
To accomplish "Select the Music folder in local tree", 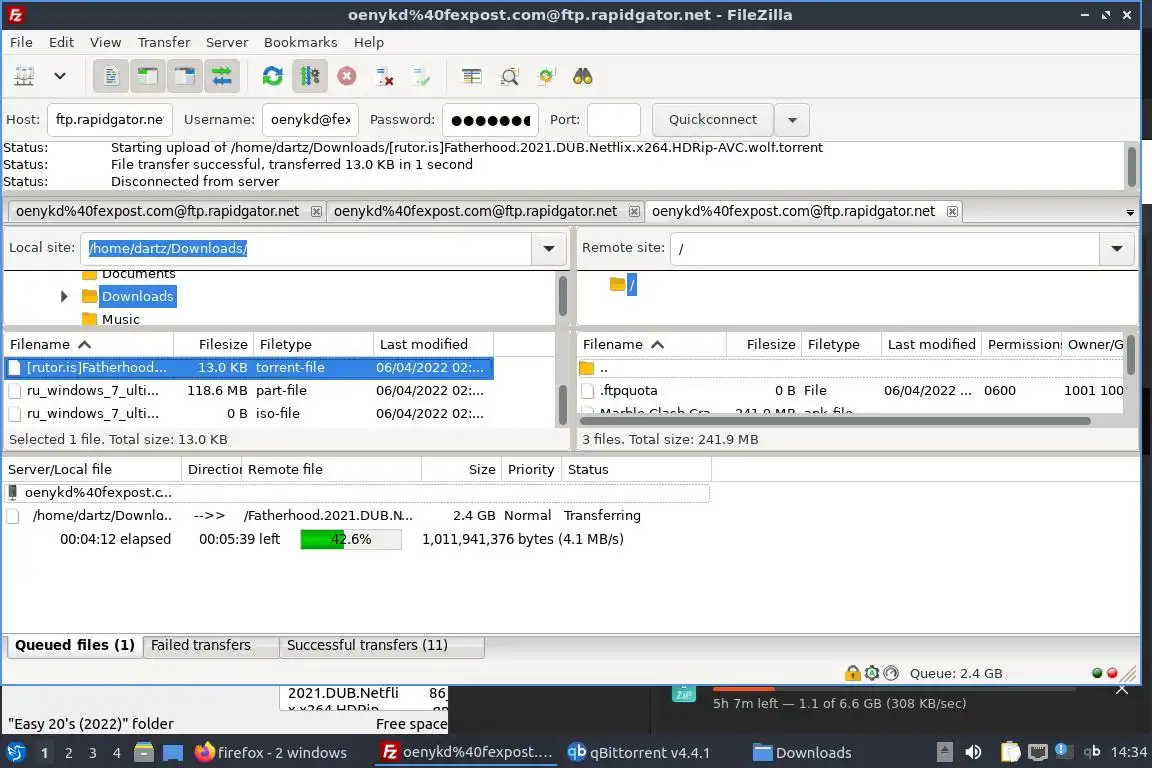I will [x=120, y=319].
